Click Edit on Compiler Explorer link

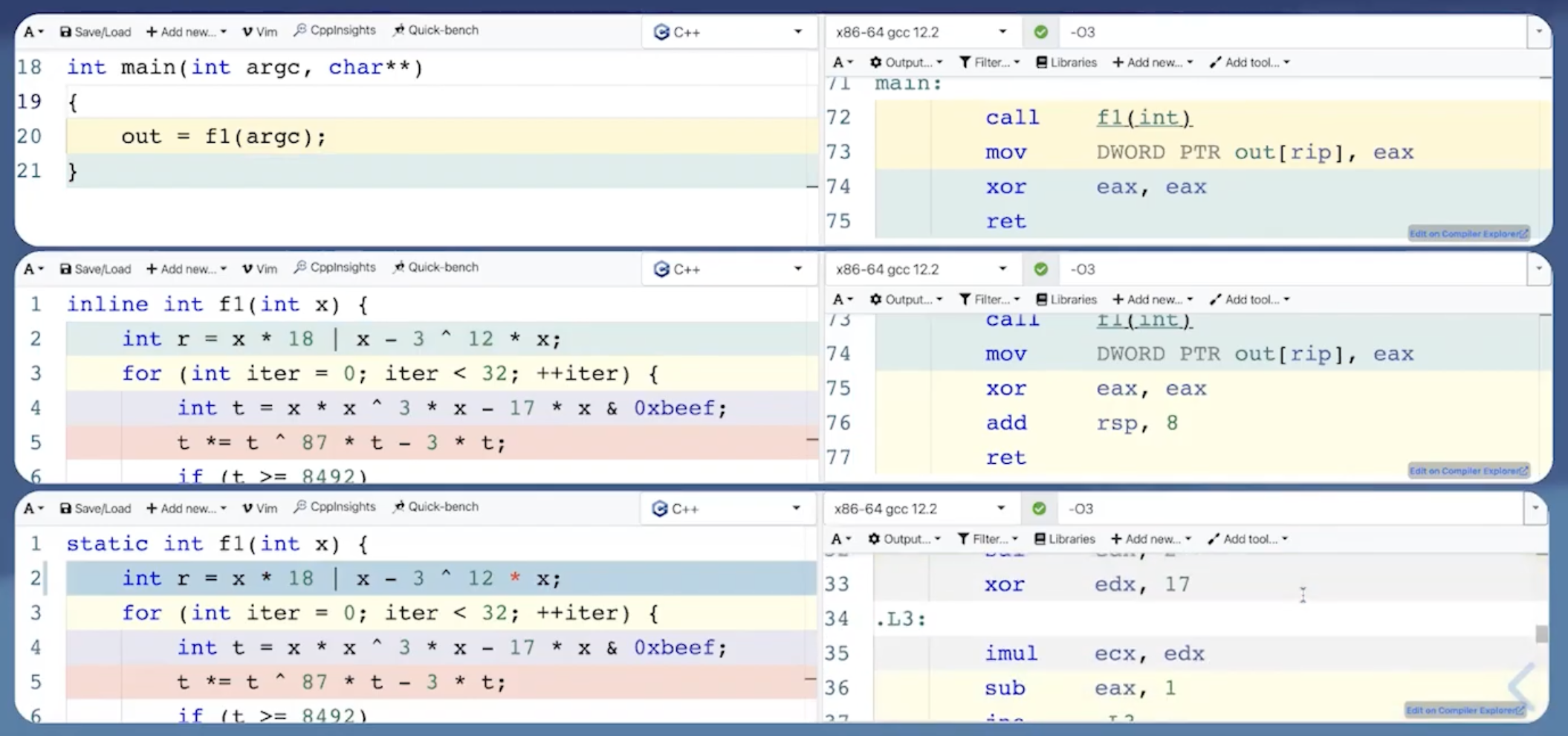[x=1468, y=233]
